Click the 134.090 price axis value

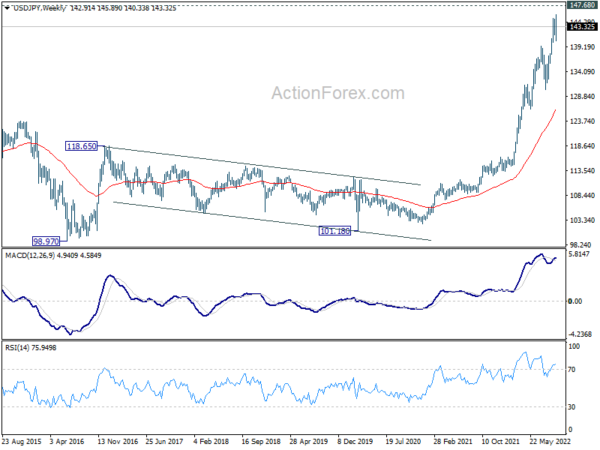point(582,72)
